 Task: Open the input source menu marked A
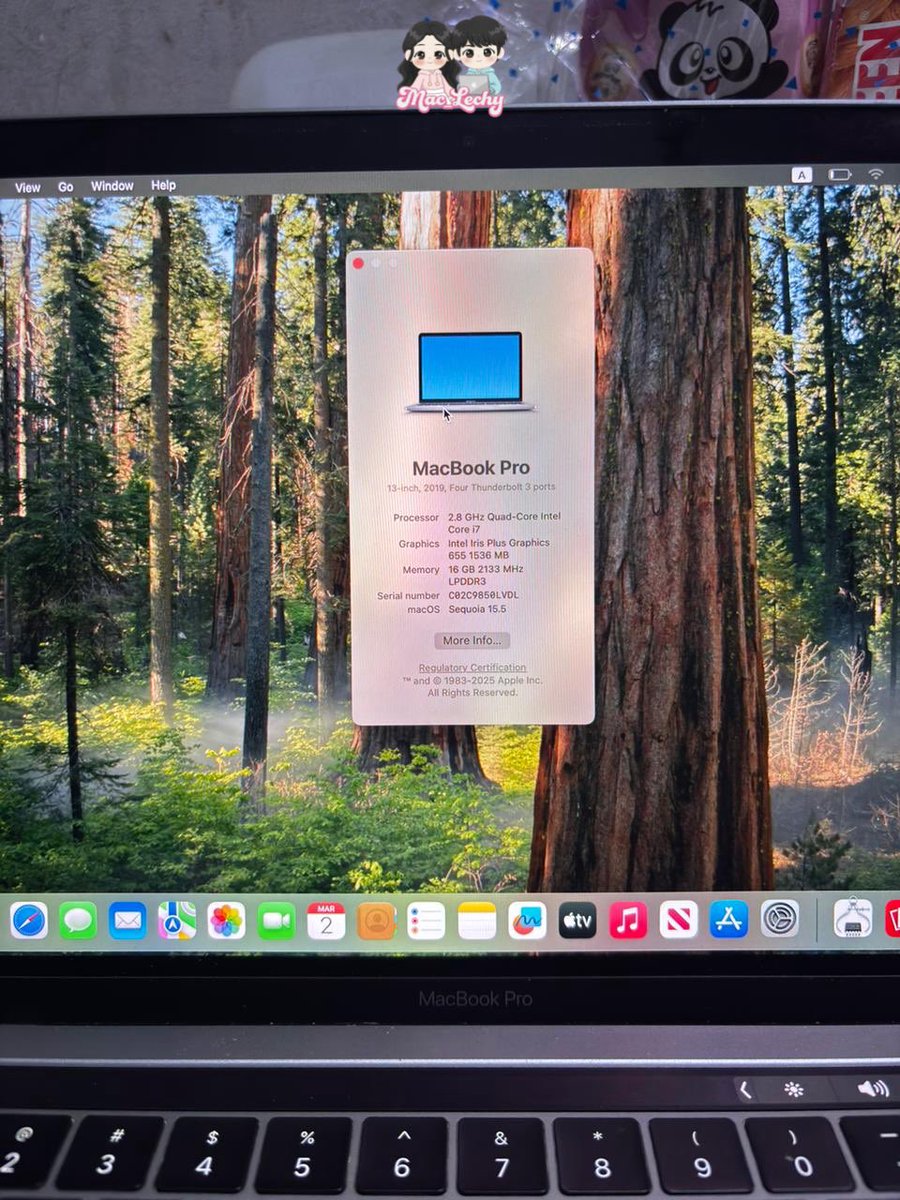802,174
